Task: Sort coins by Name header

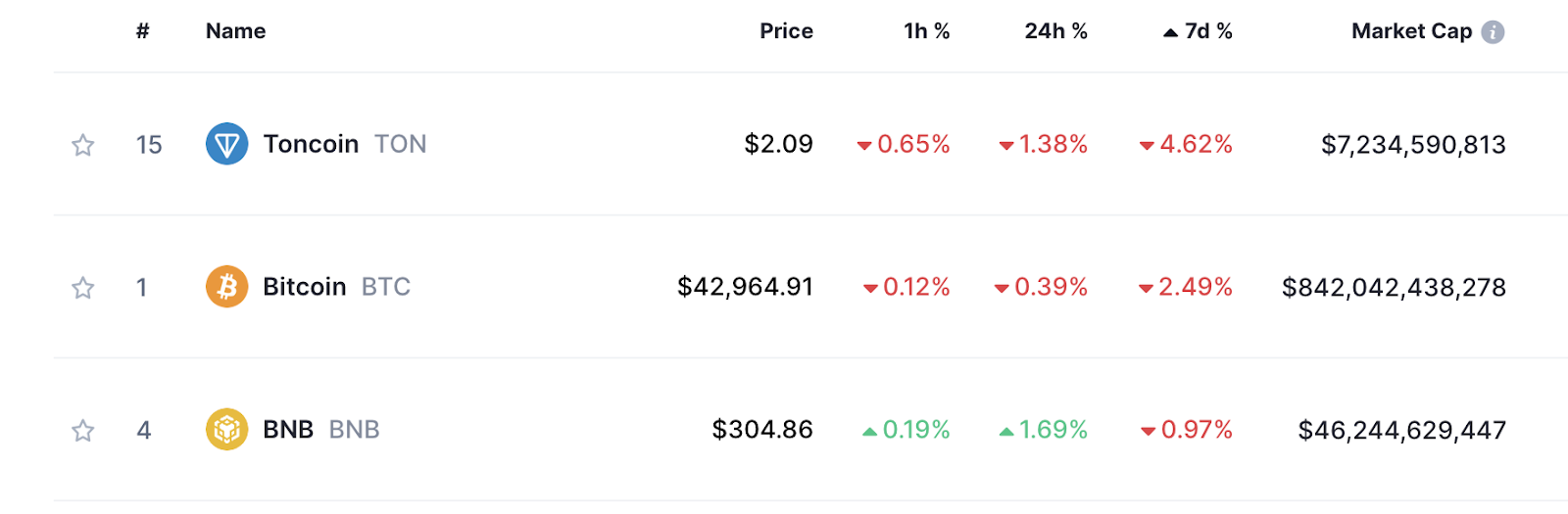Action: 235,31
